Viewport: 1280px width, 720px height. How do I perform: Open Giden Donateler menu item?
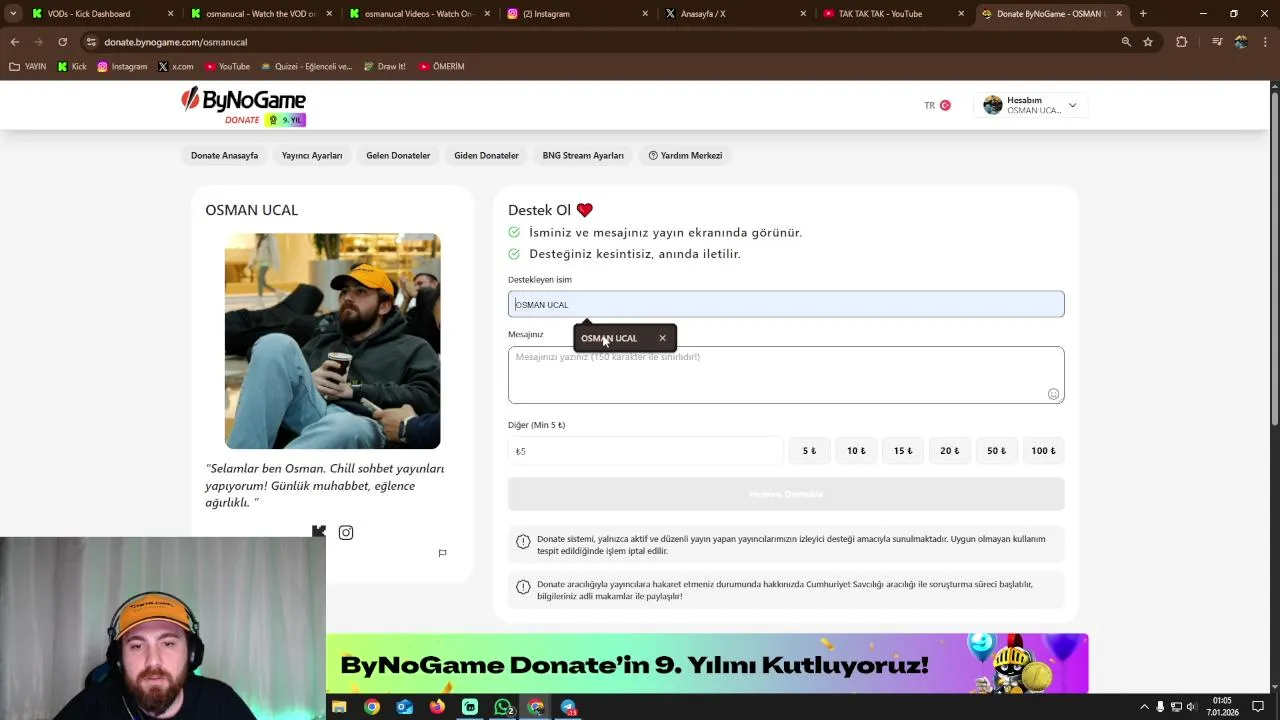click(x=486, y=155)
